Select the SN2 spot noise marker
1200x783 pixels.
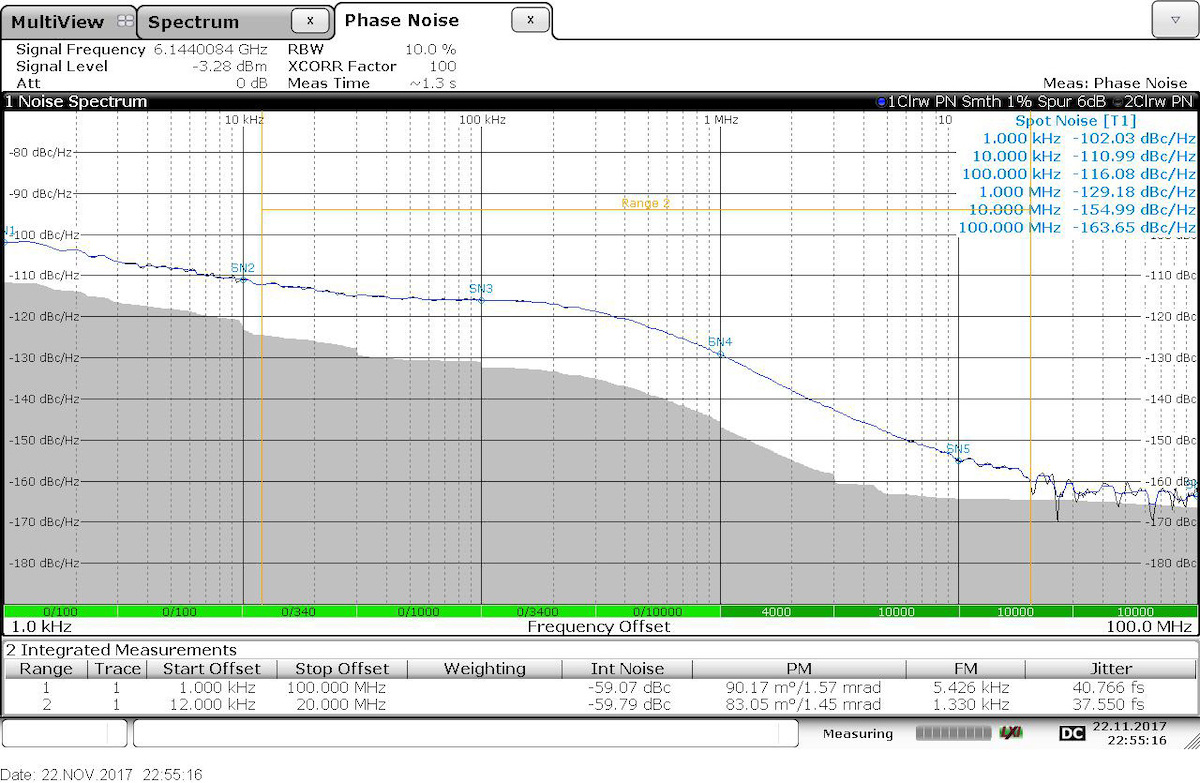(x=242, y=268)
